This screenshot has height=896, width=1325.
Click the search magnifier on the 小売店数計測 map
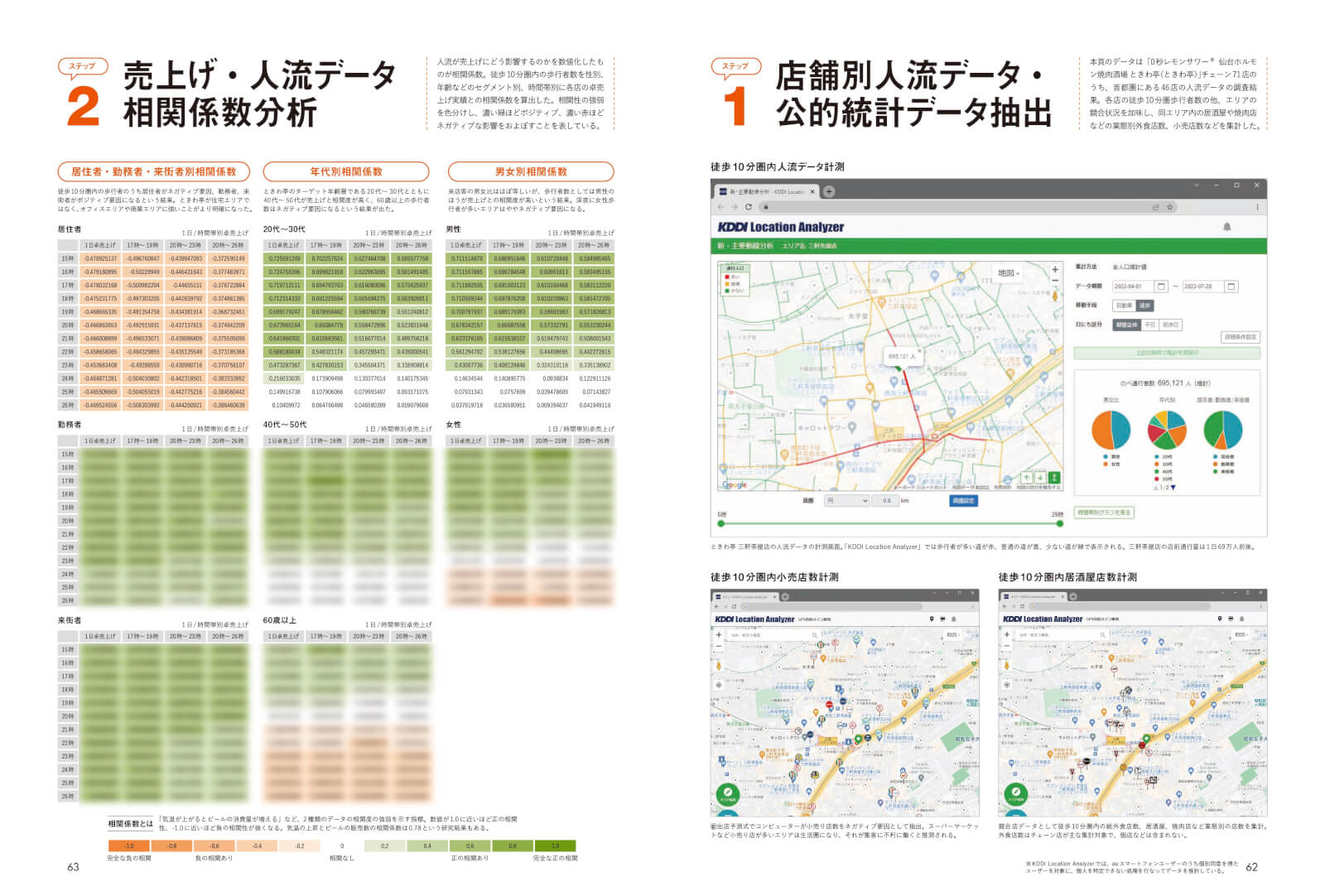pos(815,635)
